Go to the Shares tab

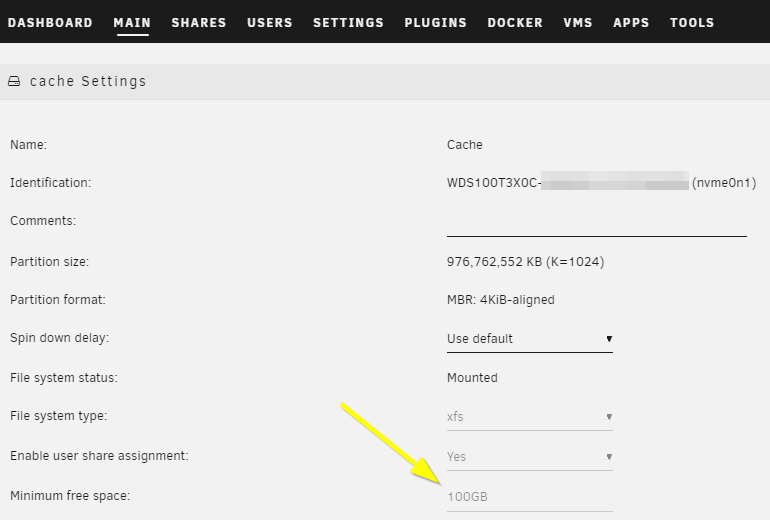199,23
